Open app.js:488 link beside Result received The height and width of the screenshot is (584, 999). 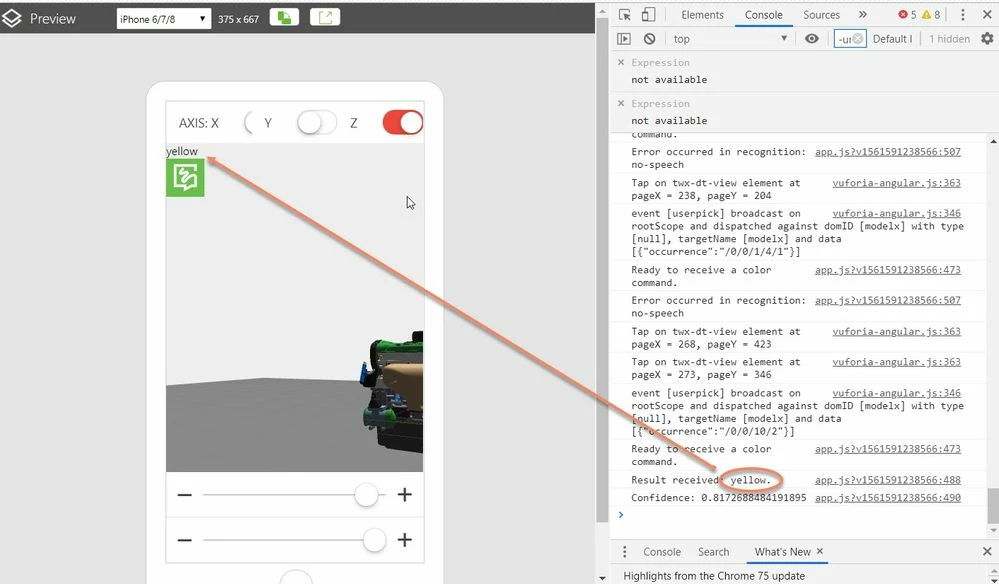888,480
